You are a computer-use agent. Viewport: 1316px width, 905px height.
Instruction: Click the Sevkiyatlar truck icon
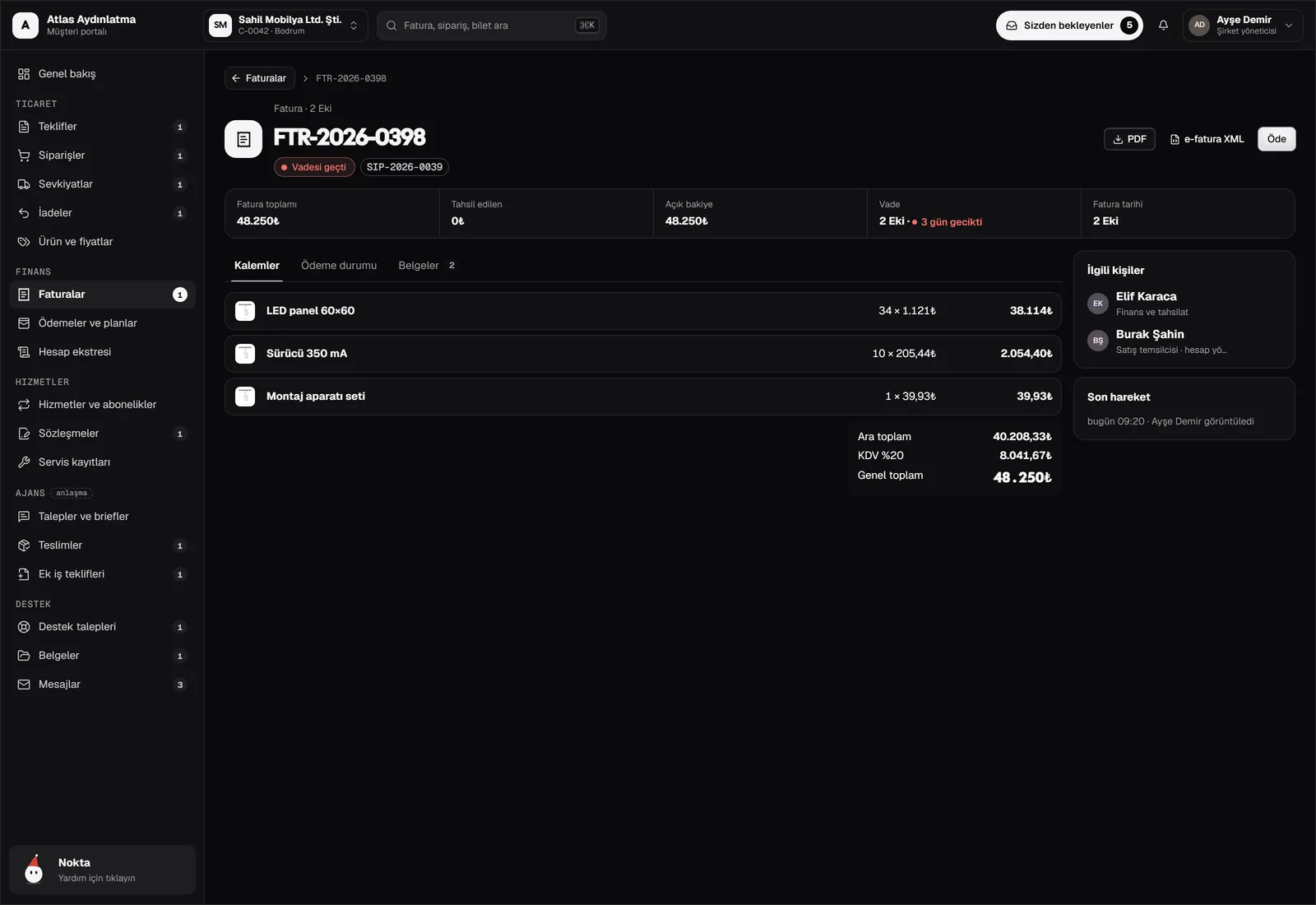pos(24,184)
